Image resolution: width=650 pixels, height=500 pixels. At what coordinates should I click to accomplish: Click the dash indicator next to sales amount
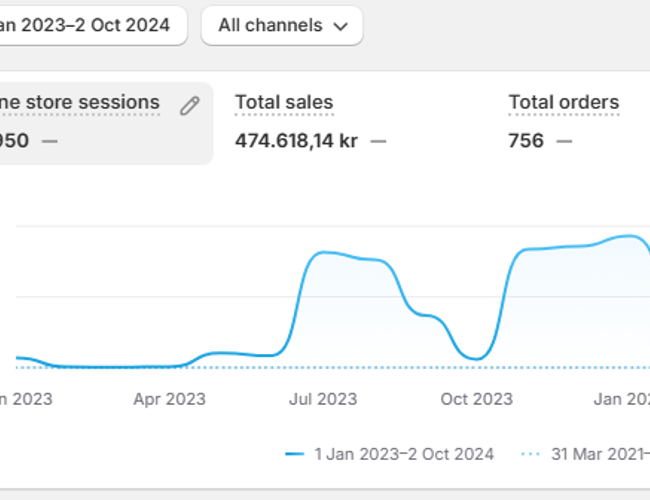377,141
